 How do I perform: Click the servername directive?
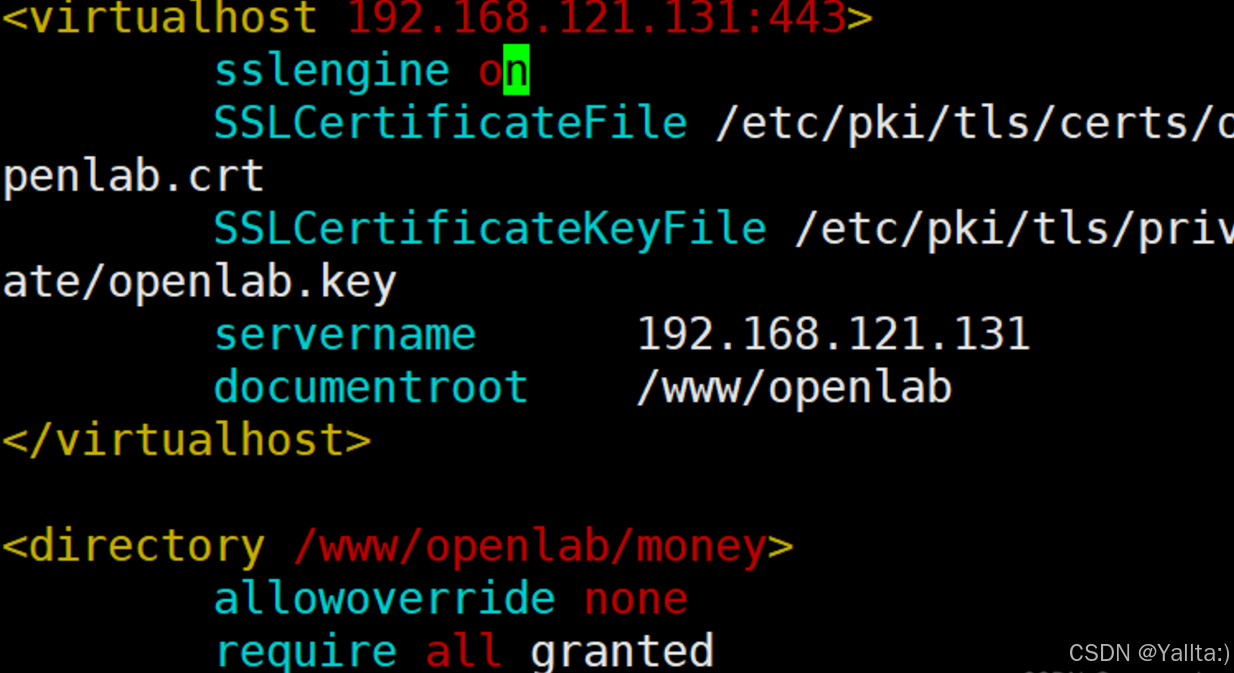tap(344, 333)
